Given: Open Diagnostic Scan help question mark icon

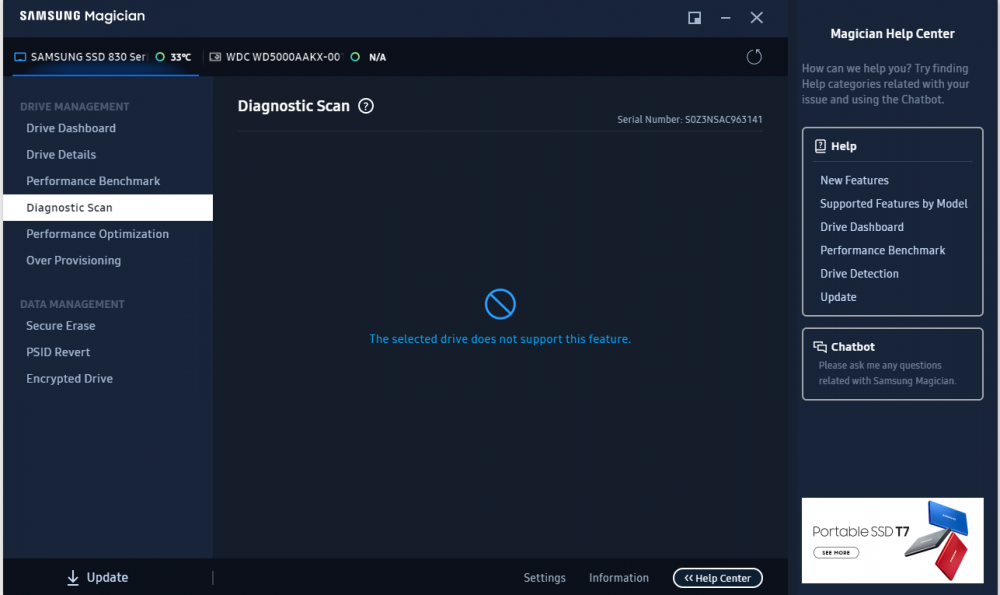Looking at the screenshot, I should 366,106.
